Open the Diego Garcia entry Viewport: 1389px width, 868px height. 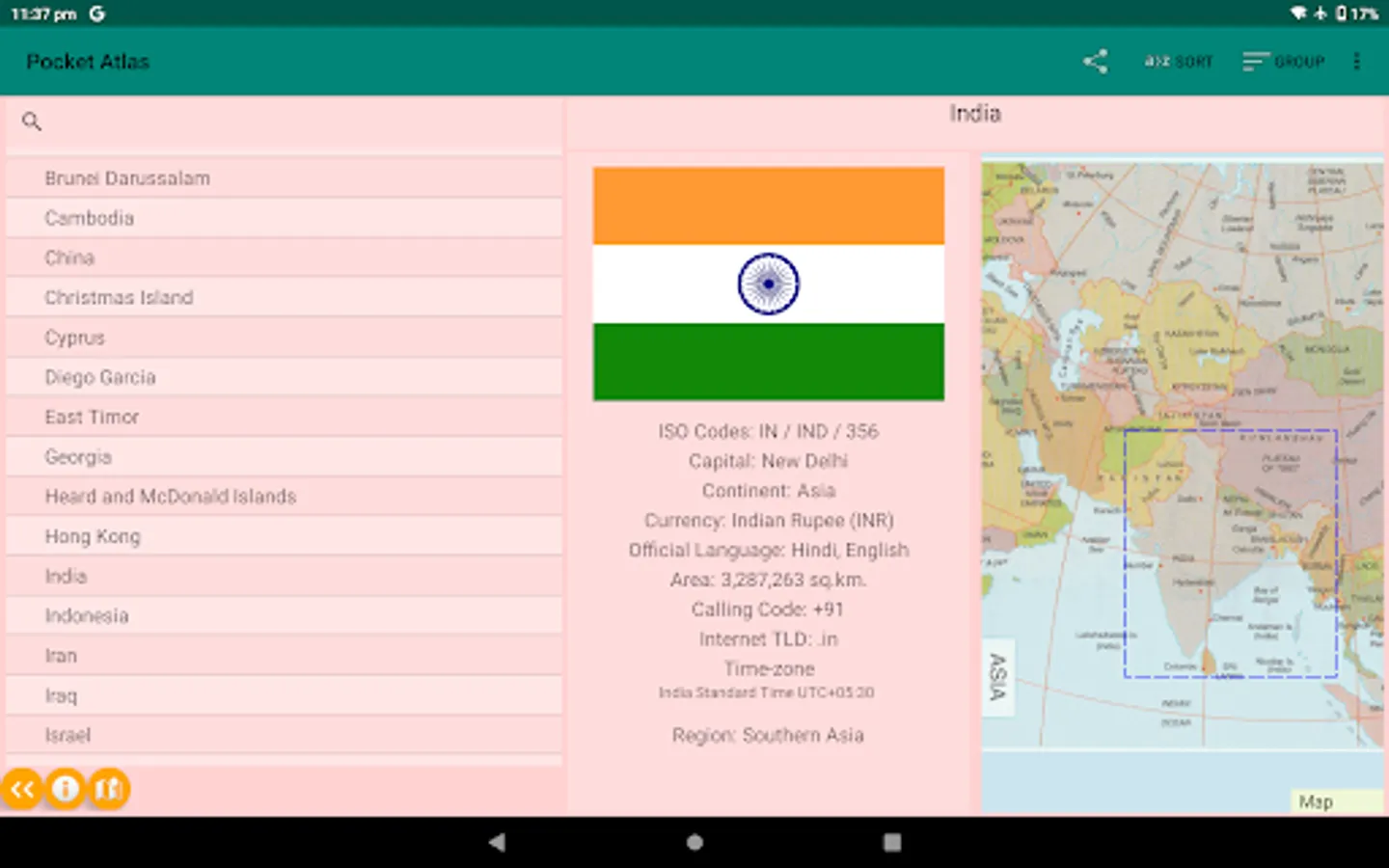coord(285,377)
